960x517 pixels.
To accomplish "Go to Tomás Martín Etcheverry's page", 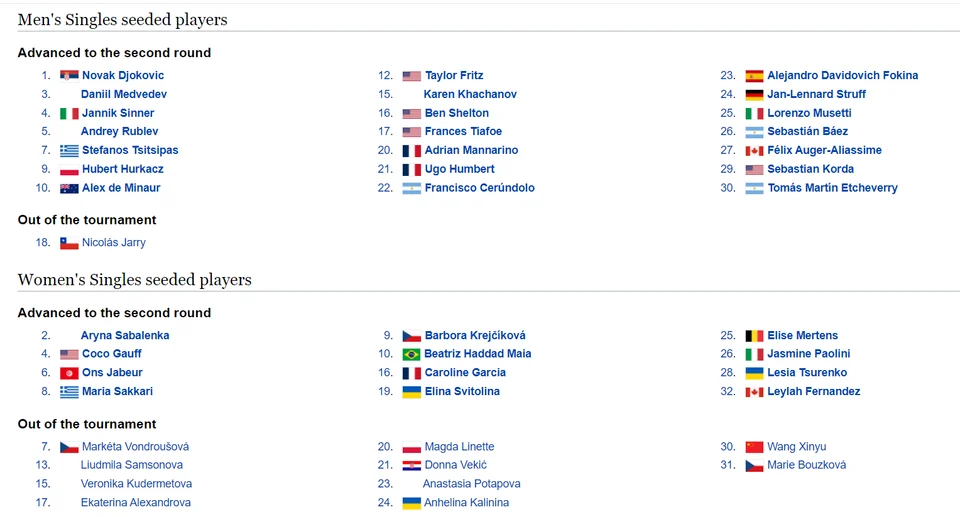I will pos(832,188).
